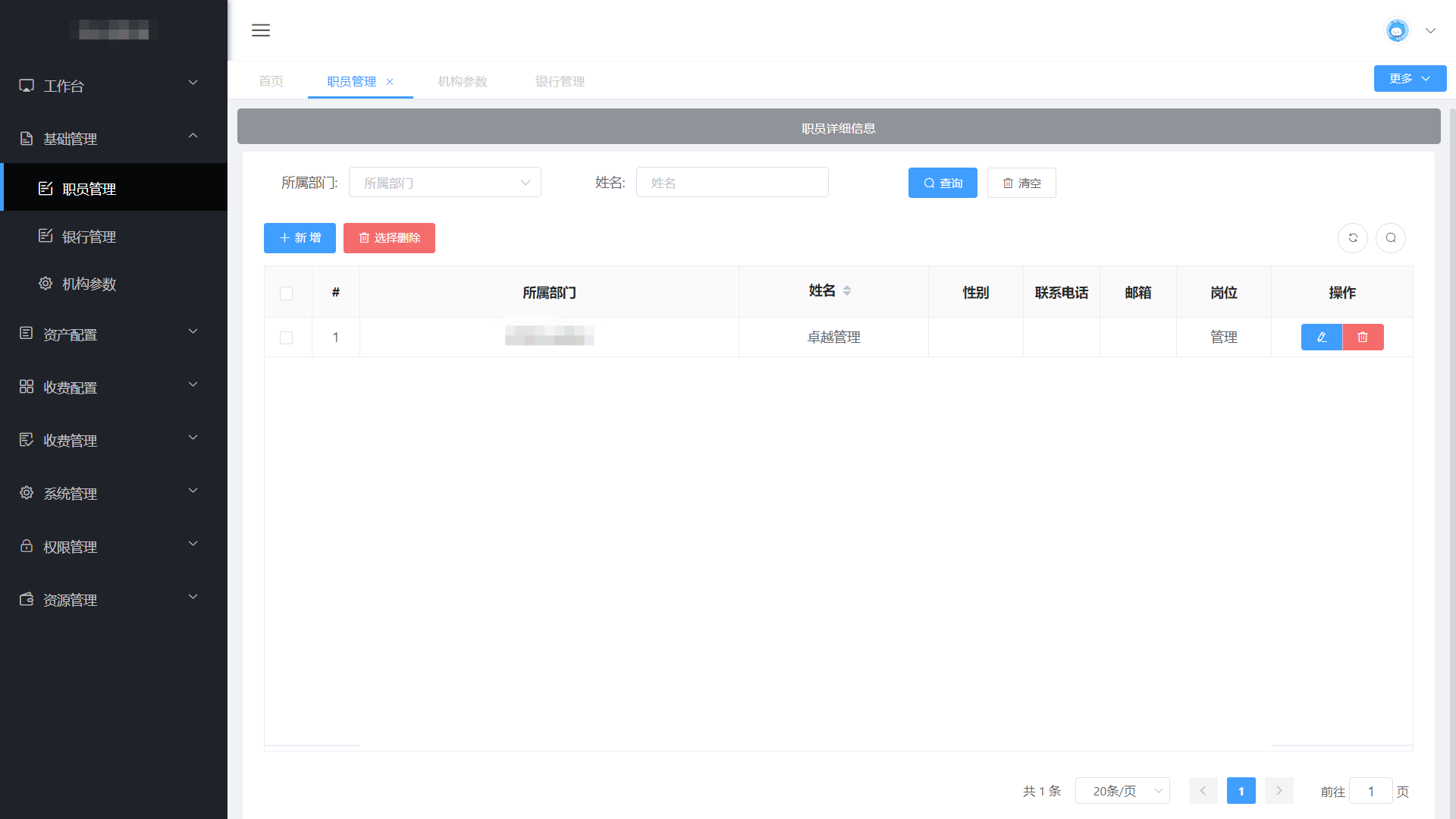Click the 选择删除 button
This screenshot has width=1456, height=819.
point(389,238)
